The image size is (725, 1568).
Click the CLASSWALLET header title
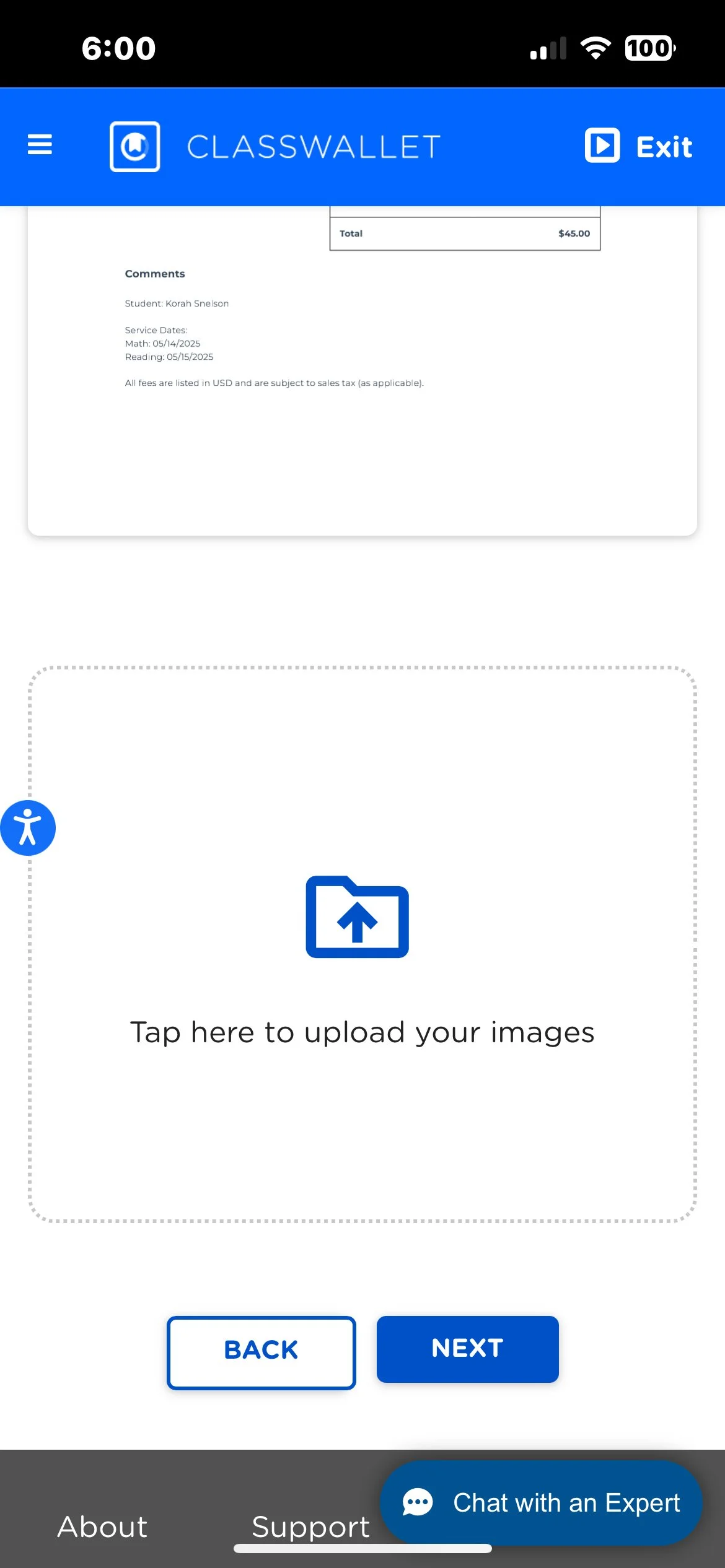coord(314,147)
